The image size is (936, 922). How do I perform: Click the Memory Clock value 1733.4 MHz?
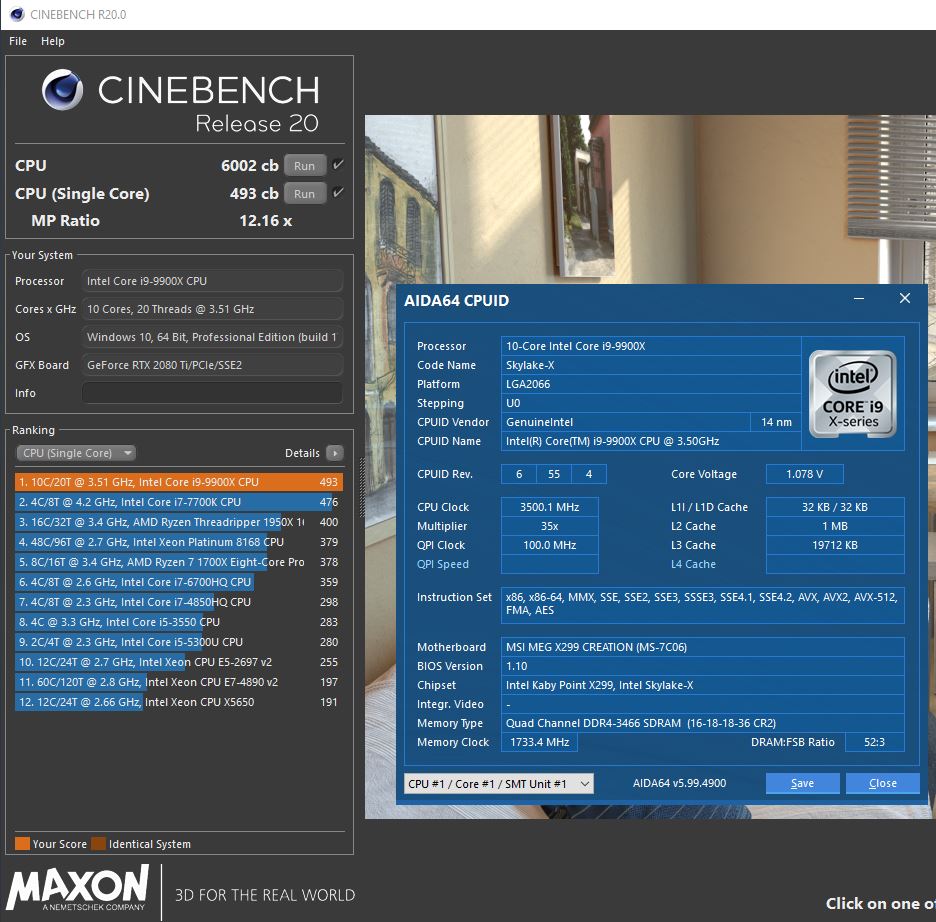click(x=539, y=742)
